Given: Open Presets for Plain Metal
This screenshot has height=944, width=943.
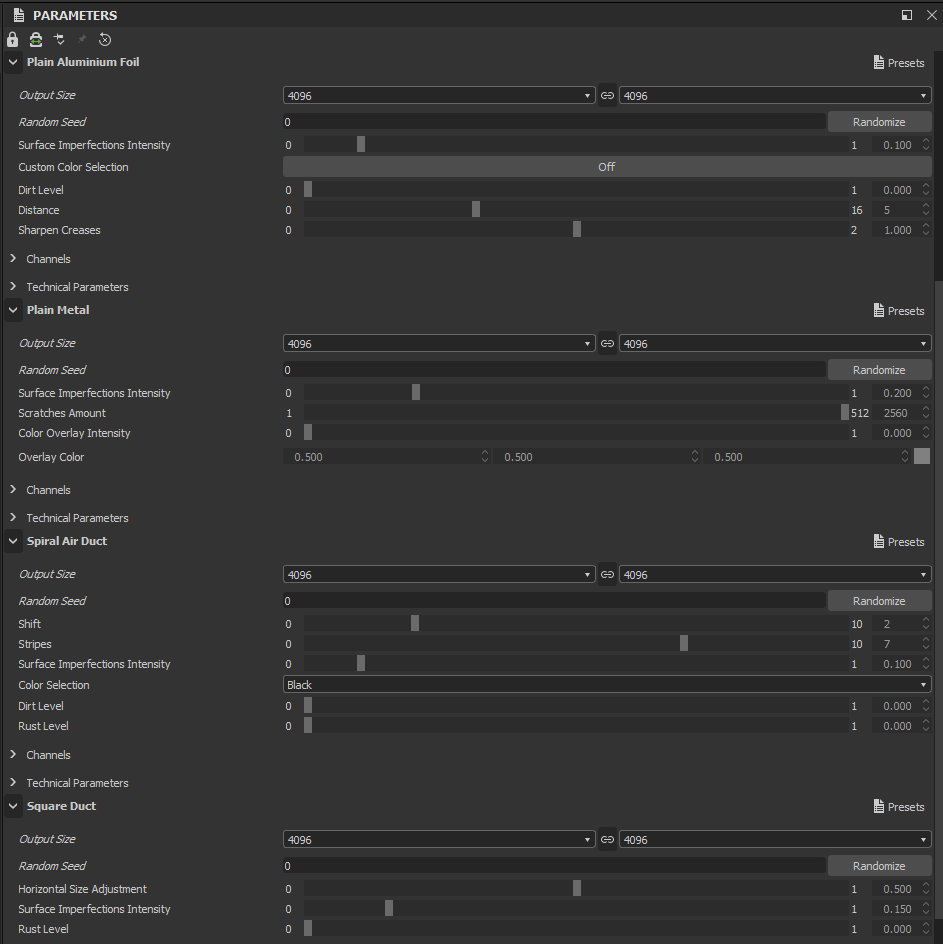Looking at the screenshot, I should 899,311.
